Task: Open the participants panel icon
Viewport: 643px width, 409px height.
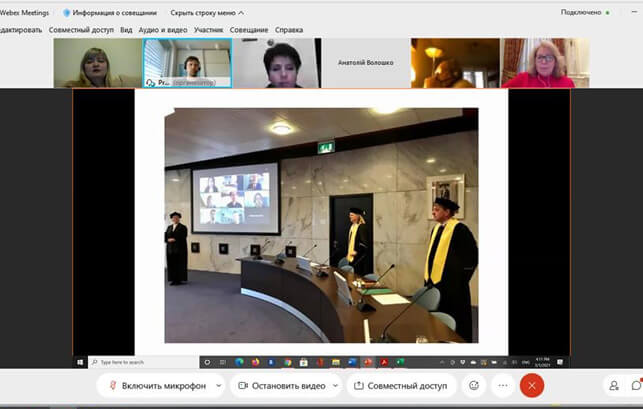Action: (x=614, y=386)
